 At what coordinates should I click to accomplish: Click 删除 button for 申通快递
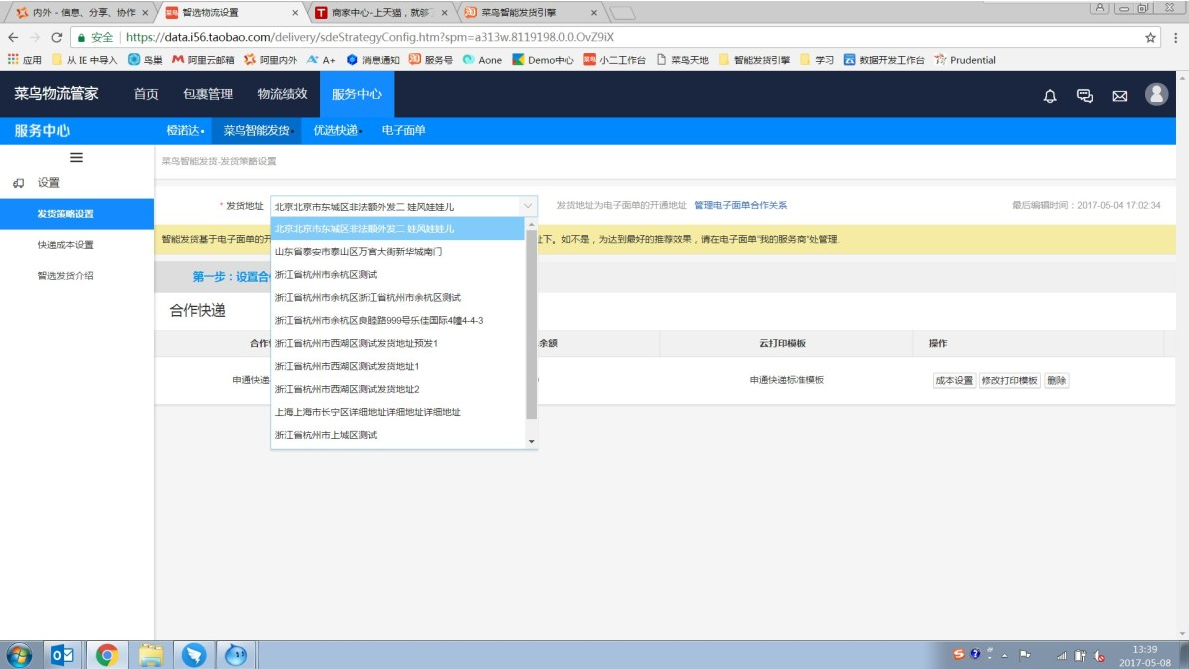1056,380
